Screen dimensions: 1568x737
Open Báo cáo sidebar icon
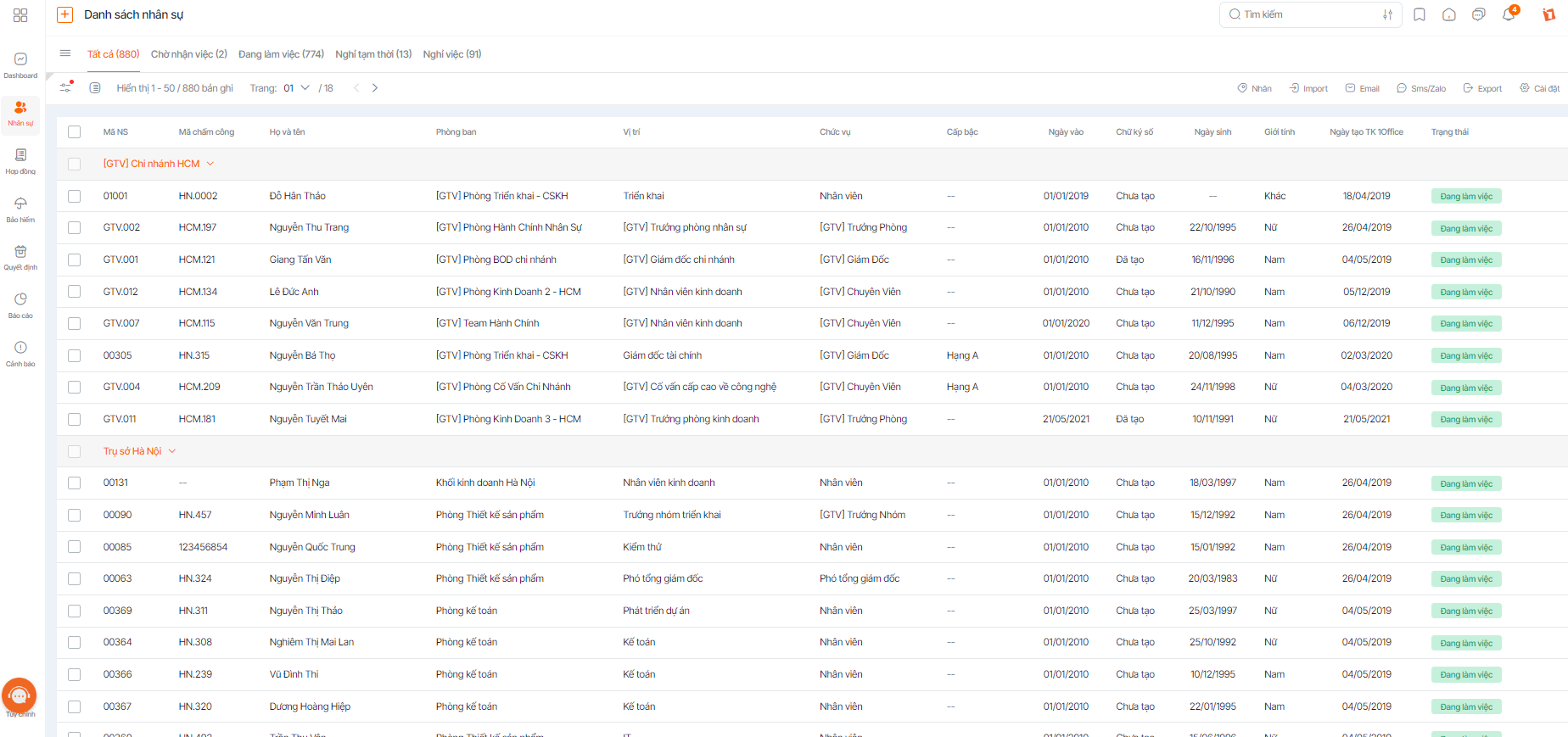point(20,304)
